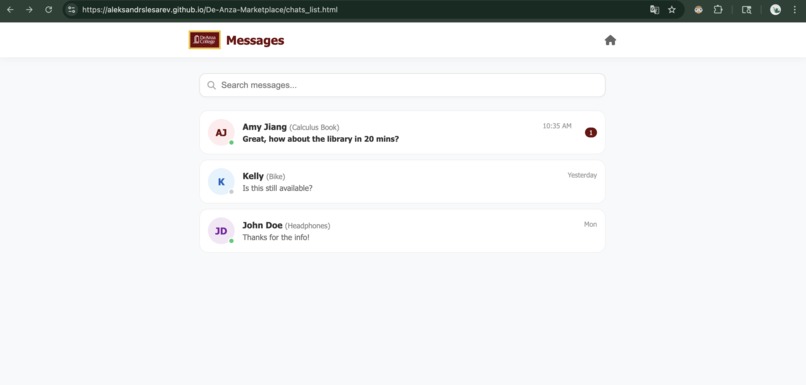
Task: Open the Amy Jiang name text
Action: click(264, 127)
